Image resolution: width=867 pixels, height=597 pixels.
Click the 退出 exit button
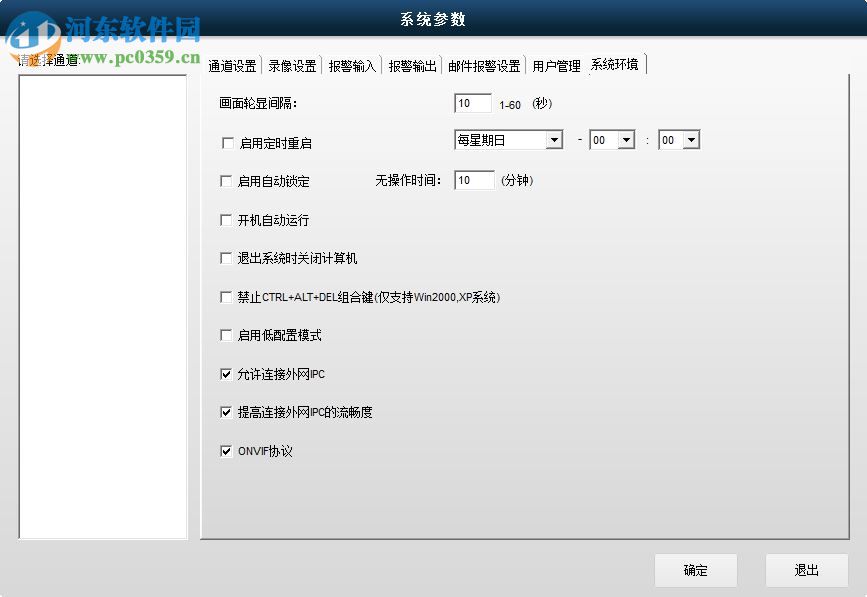807,571
